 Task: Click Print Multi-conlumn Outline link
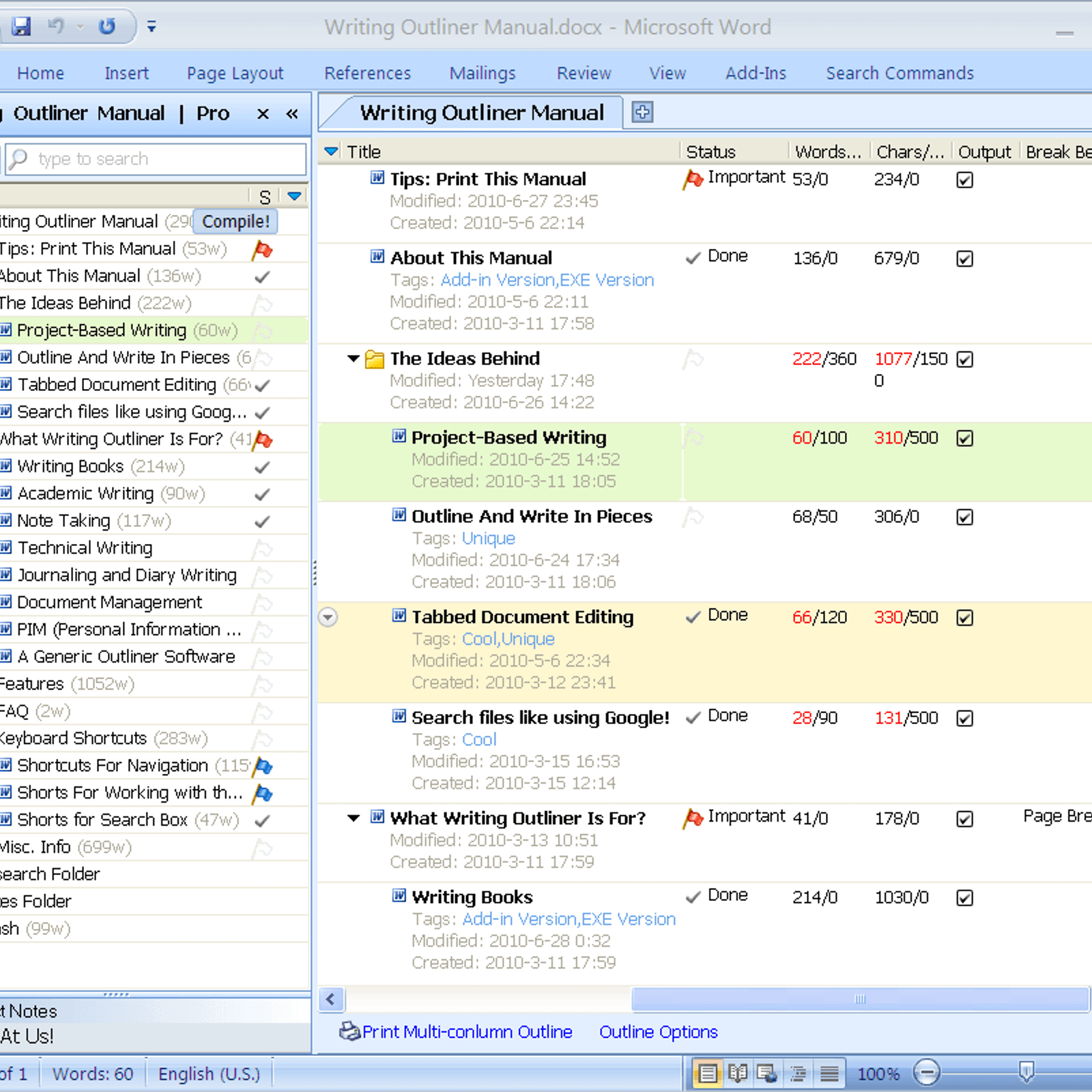tap(468, 1032)
